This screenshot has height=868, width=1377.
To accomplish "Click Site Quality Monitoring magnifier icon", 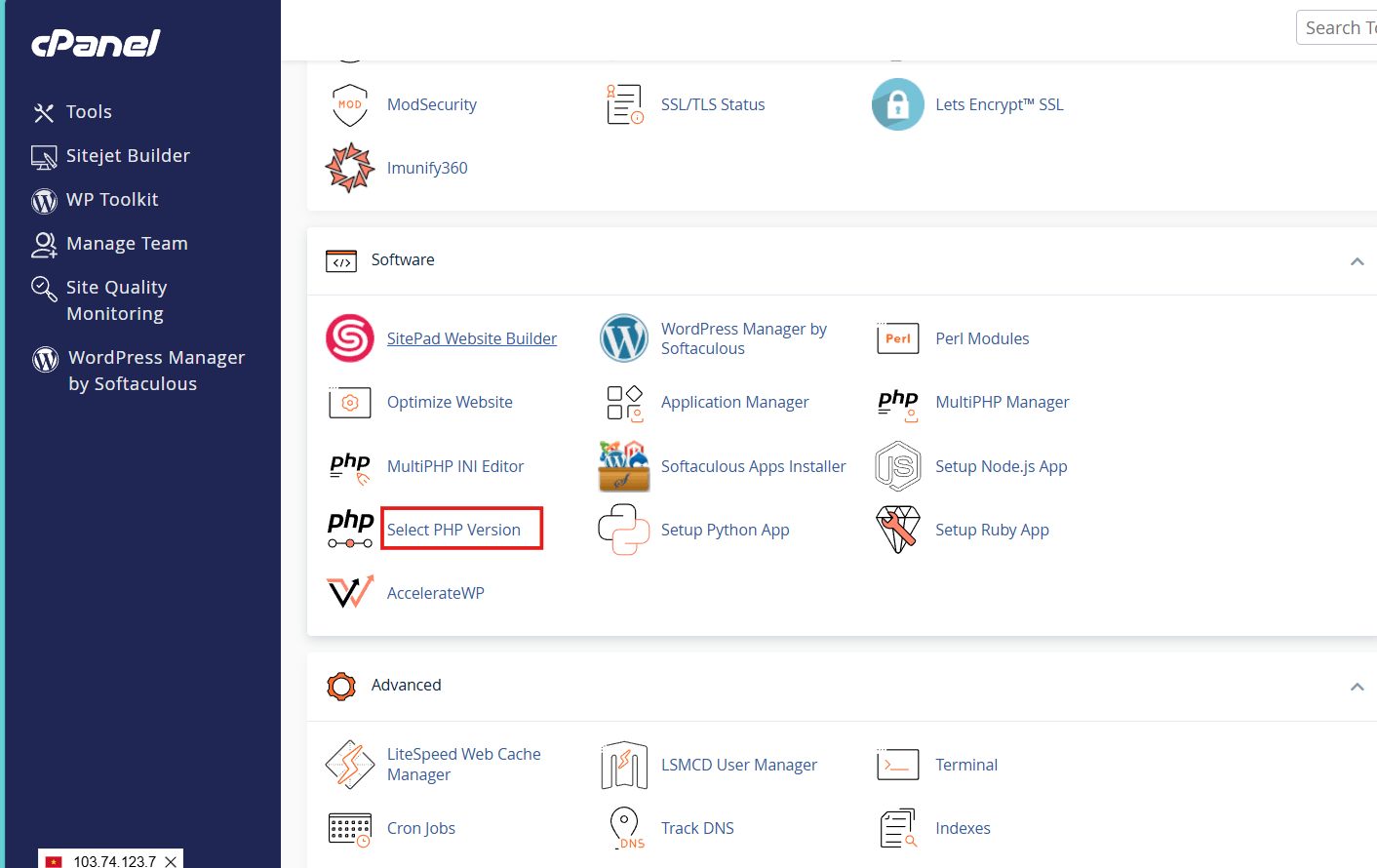I will tap(44, 289).
